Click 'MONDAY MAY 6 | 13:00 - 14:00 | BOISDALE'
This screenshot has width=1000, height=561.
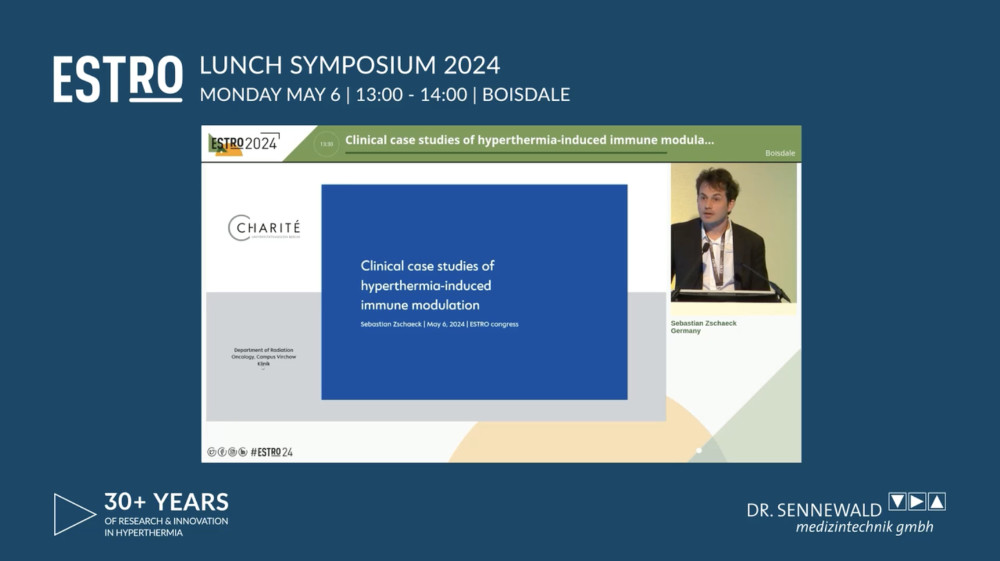[385, 94]
